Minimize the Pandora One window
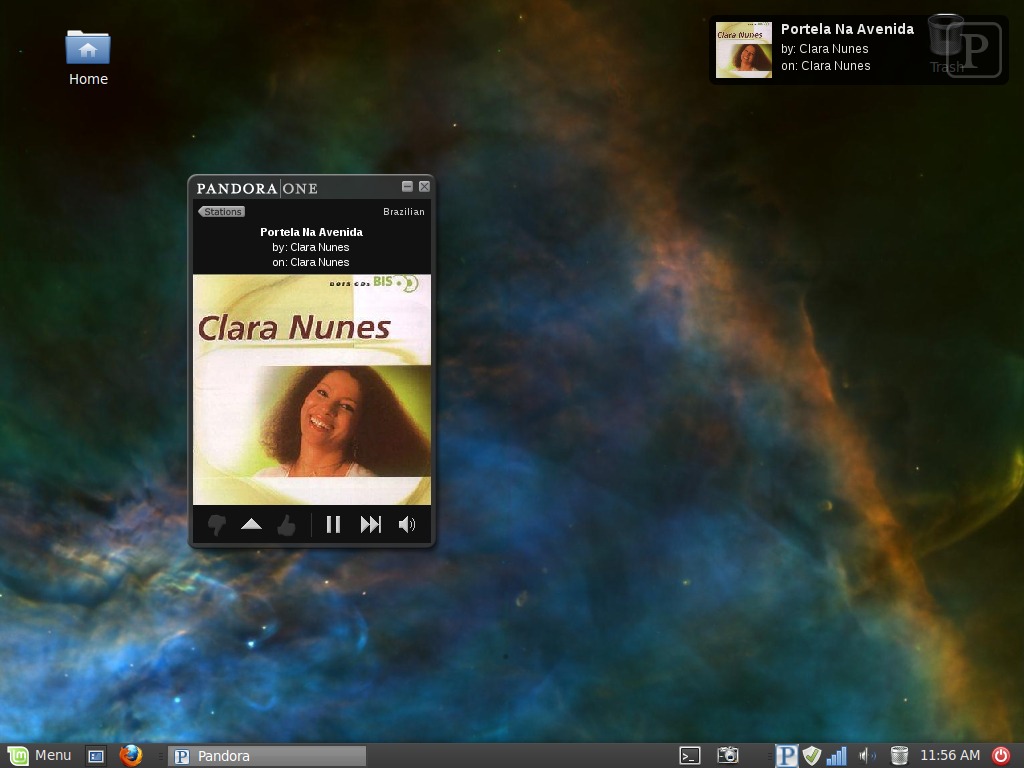The width and height of the screenshot is (1024, 768). (x=407, y=186)
